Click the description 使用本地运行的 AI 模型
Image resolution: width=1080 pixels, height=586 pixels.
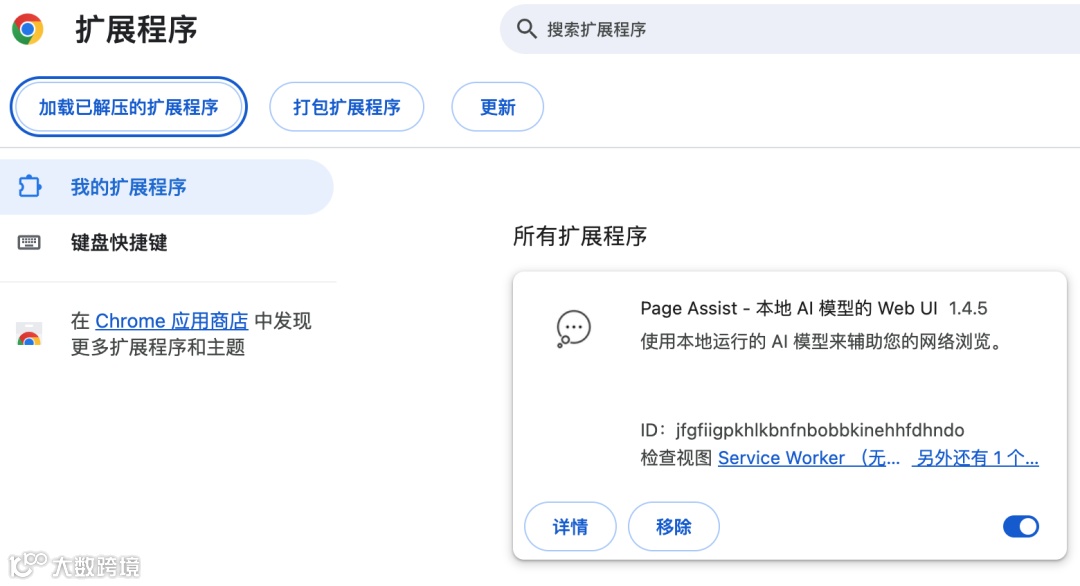(x=822, y=341)
